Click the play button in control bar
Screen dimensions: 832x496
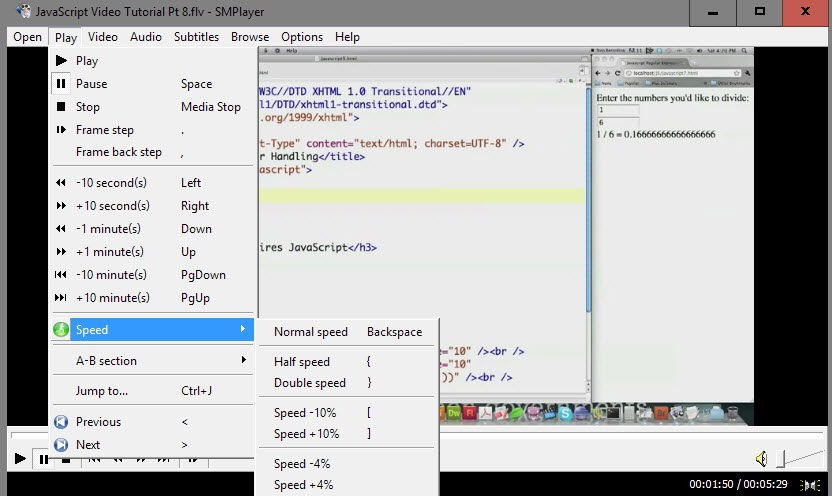(x=20, y=458)
